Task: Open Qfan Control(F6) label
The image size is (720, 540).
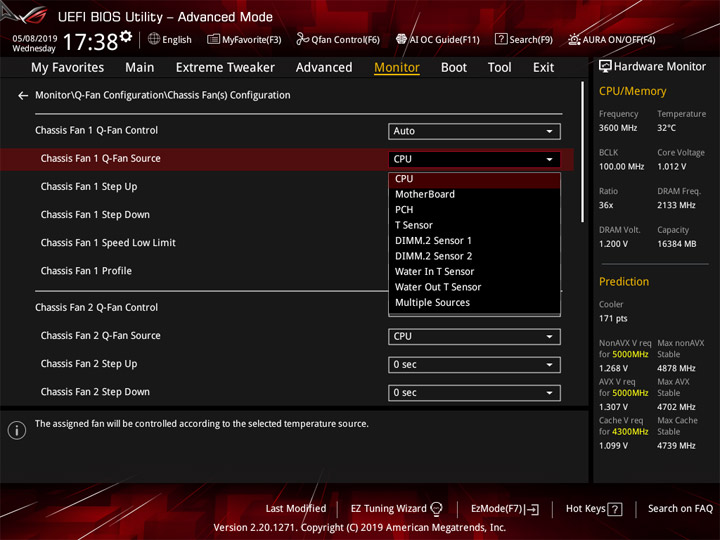Action: coord(345,40)
